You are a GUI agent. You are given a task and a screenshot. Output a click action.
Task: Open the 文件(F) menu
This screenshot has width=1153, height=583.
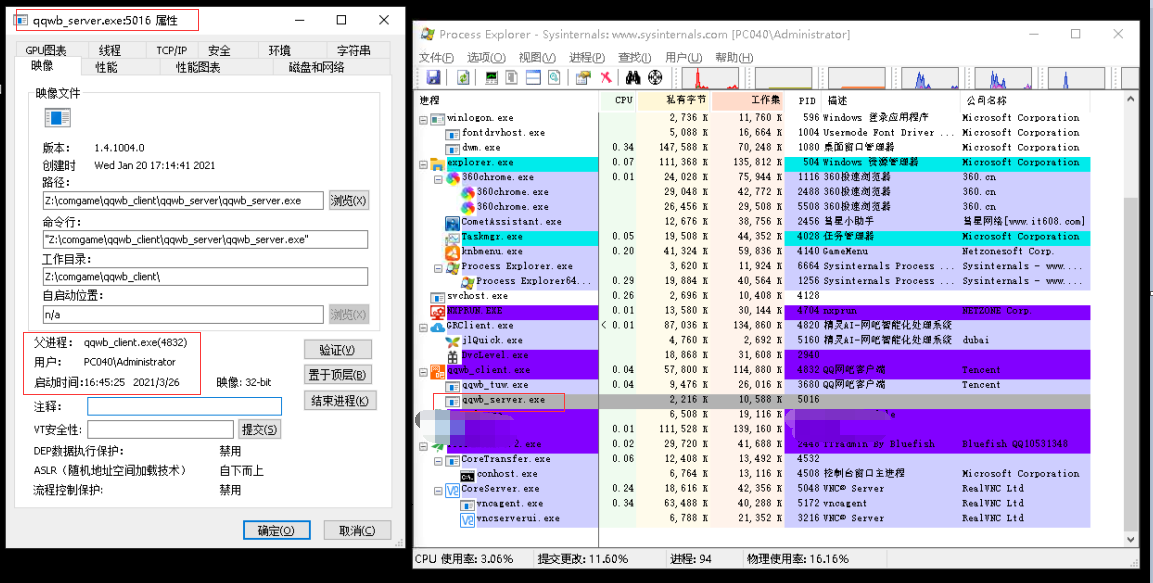point(436,57)
